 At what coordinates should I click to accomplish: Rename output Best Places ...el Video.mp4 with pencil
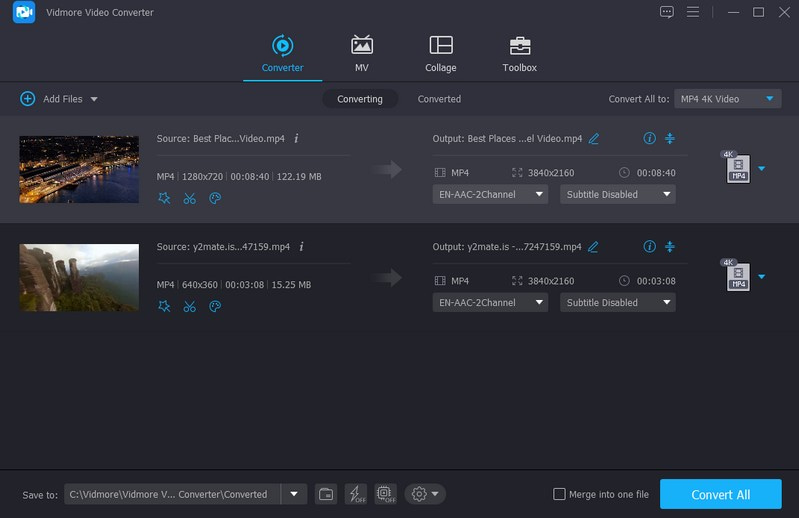594,139
